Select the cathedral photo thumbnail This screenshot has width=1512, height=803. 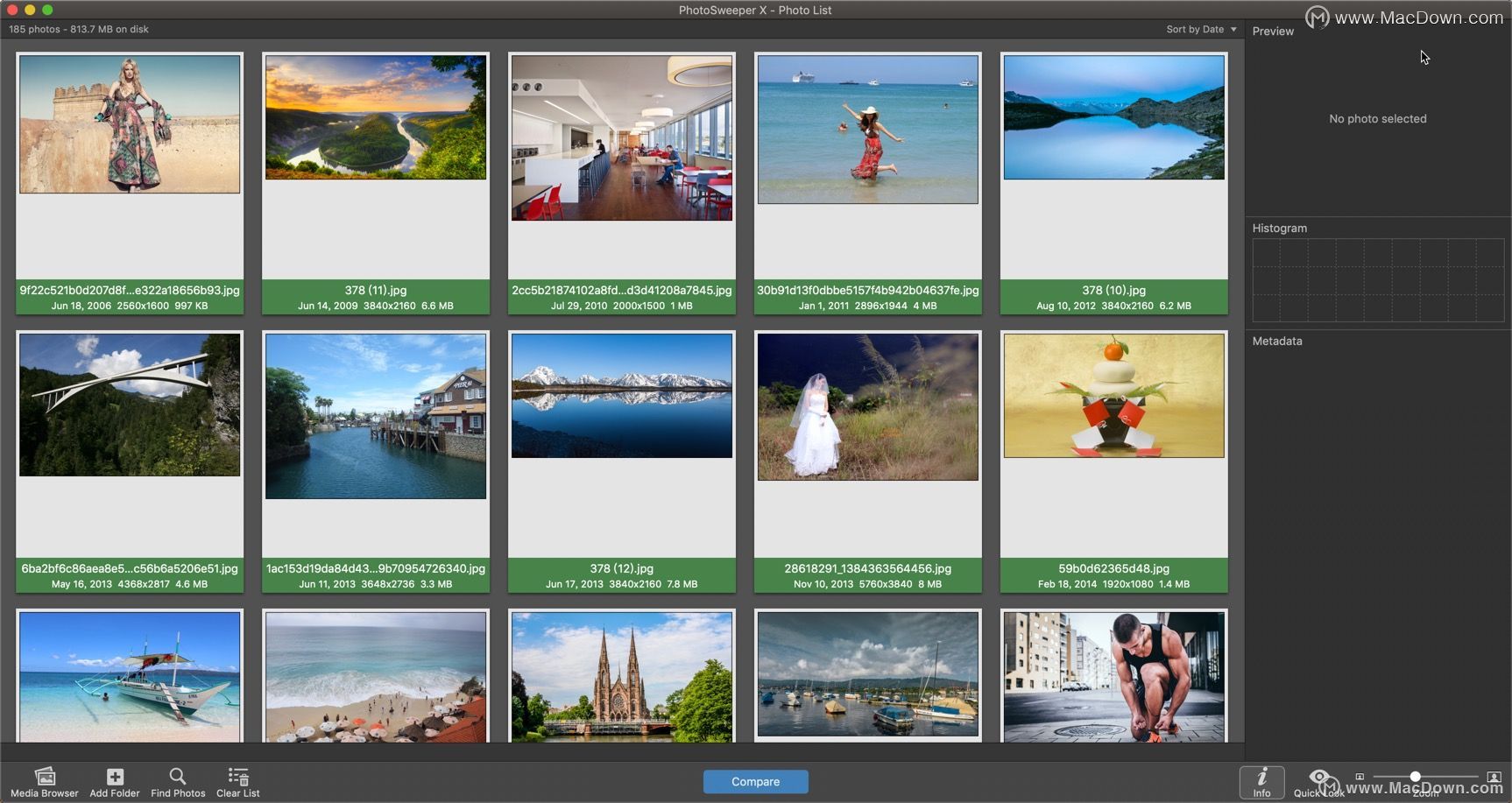pos(622,677)
